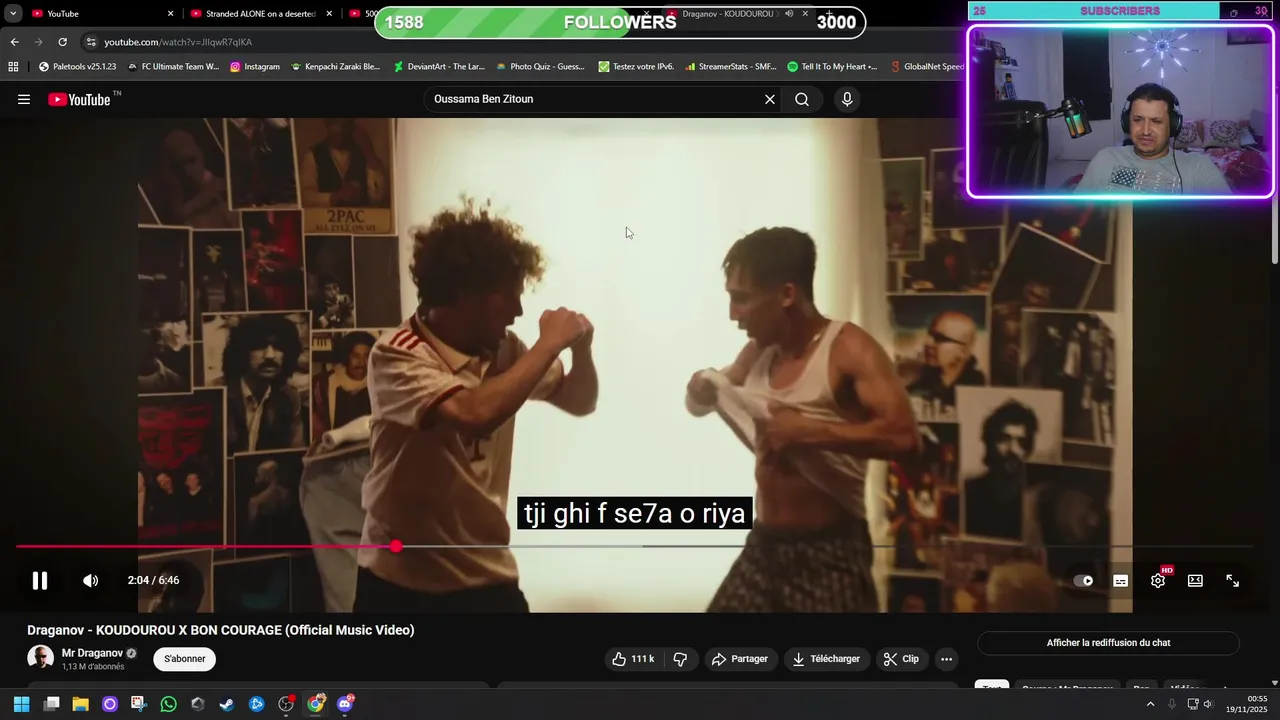Open the Mr Draganov channel avatar
This screenshot has height=720, width=1280.
[41, 658]
